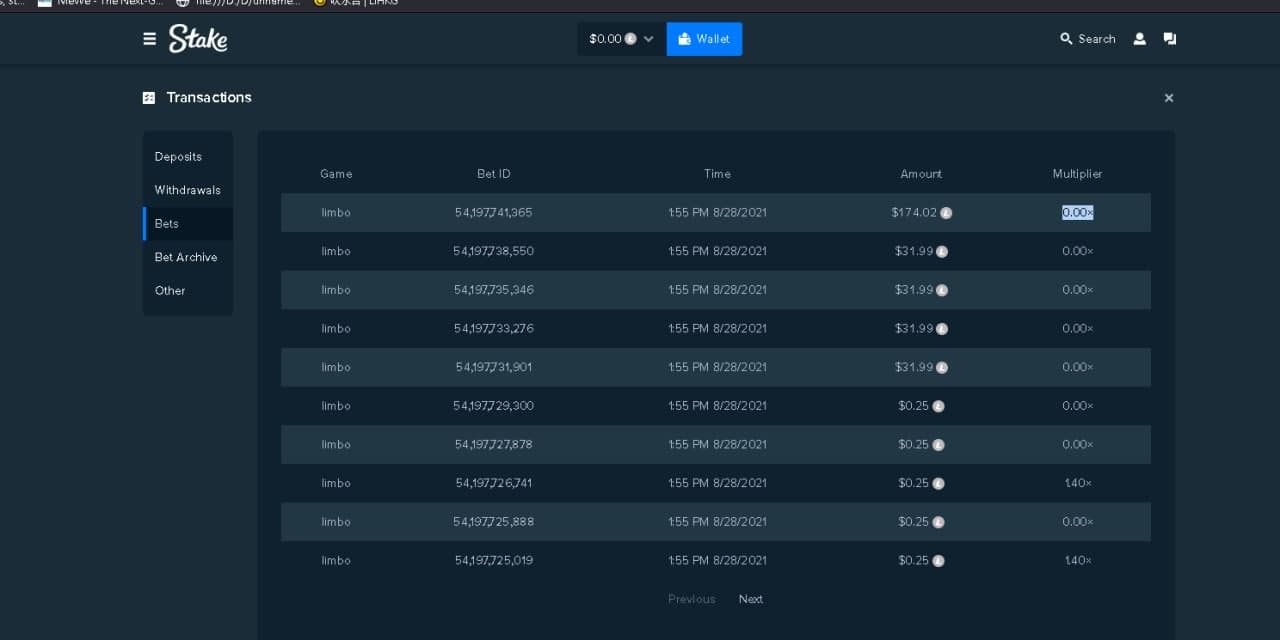Screen dimensions: 1280x640
Task: Click the Transactions list icon
Action: tap(149, 98)
